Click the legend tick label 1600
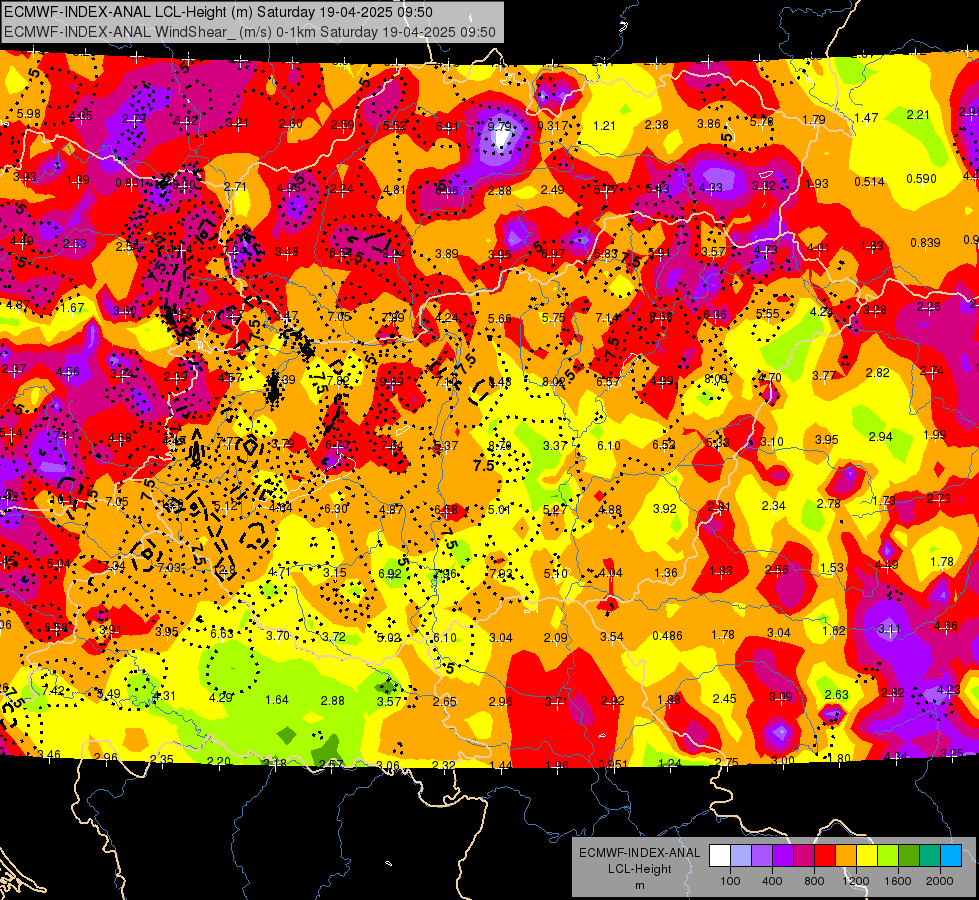 (x=898, y=881)
